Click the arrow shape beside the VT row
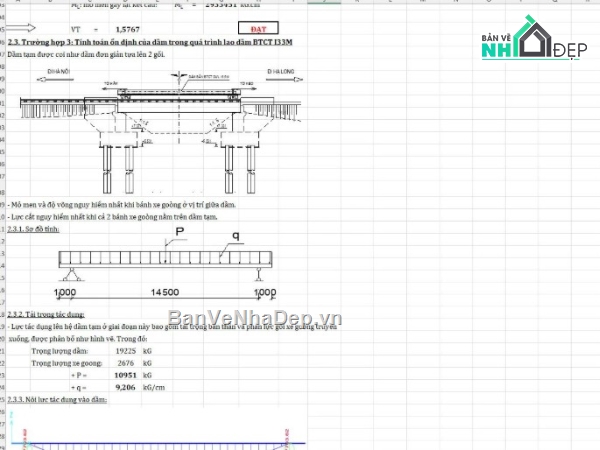This screenshot has width=600, height=450. [21, 28]
